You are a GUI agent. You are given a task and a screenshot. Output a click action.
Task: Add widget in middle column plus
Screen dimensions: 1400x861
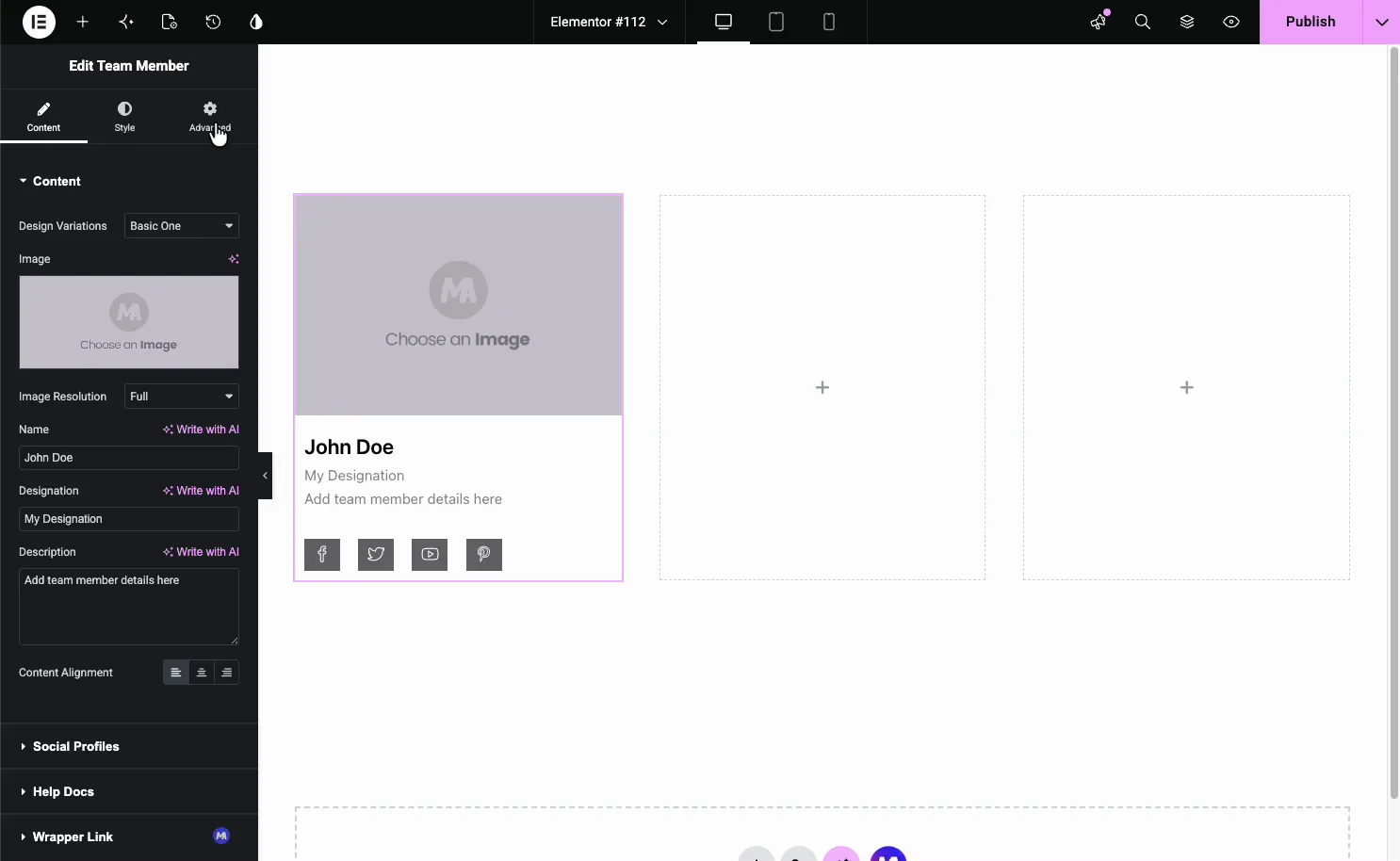(x=822, y=387)
